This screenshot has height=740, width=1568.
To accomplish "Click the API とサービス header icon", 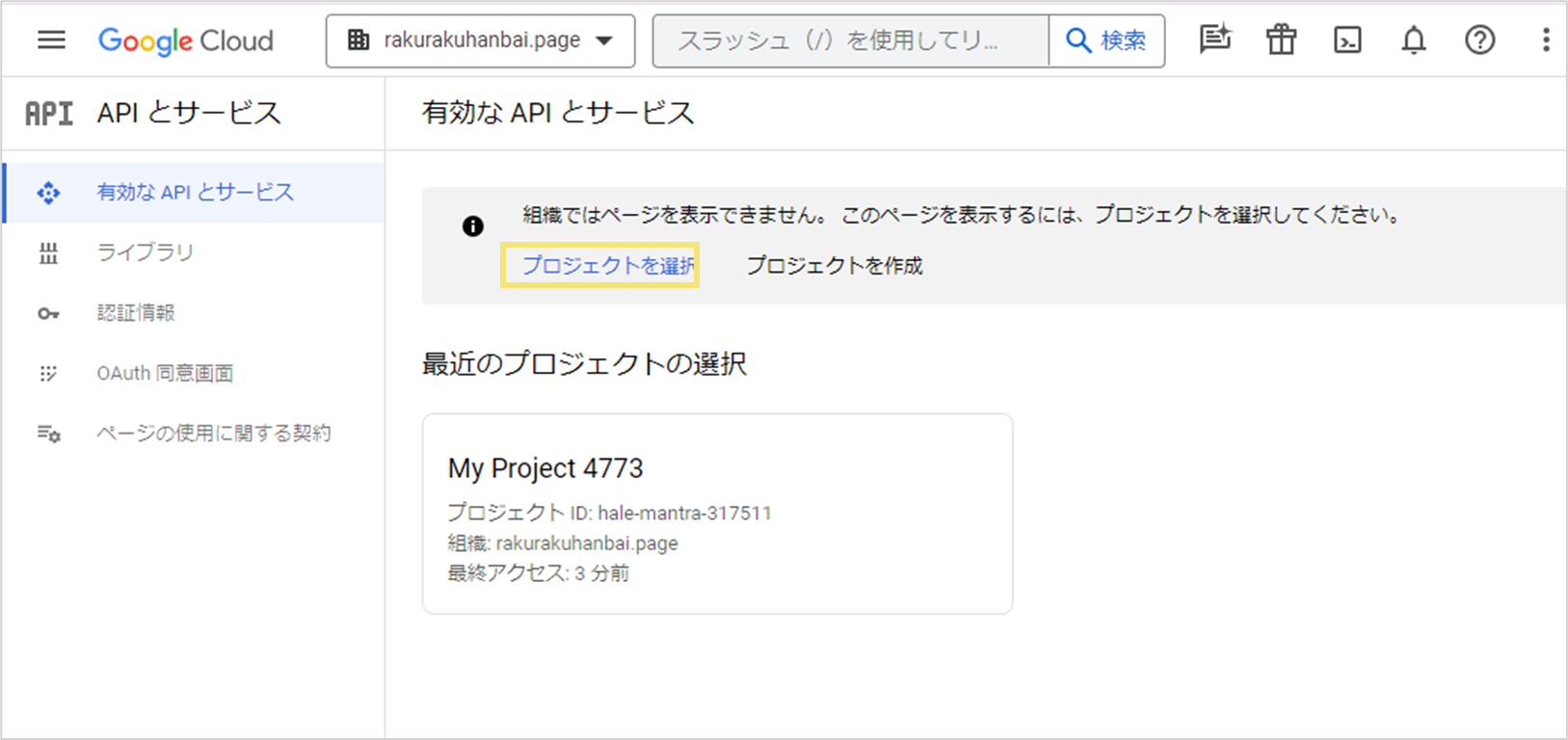I will [x=49, y=114].
